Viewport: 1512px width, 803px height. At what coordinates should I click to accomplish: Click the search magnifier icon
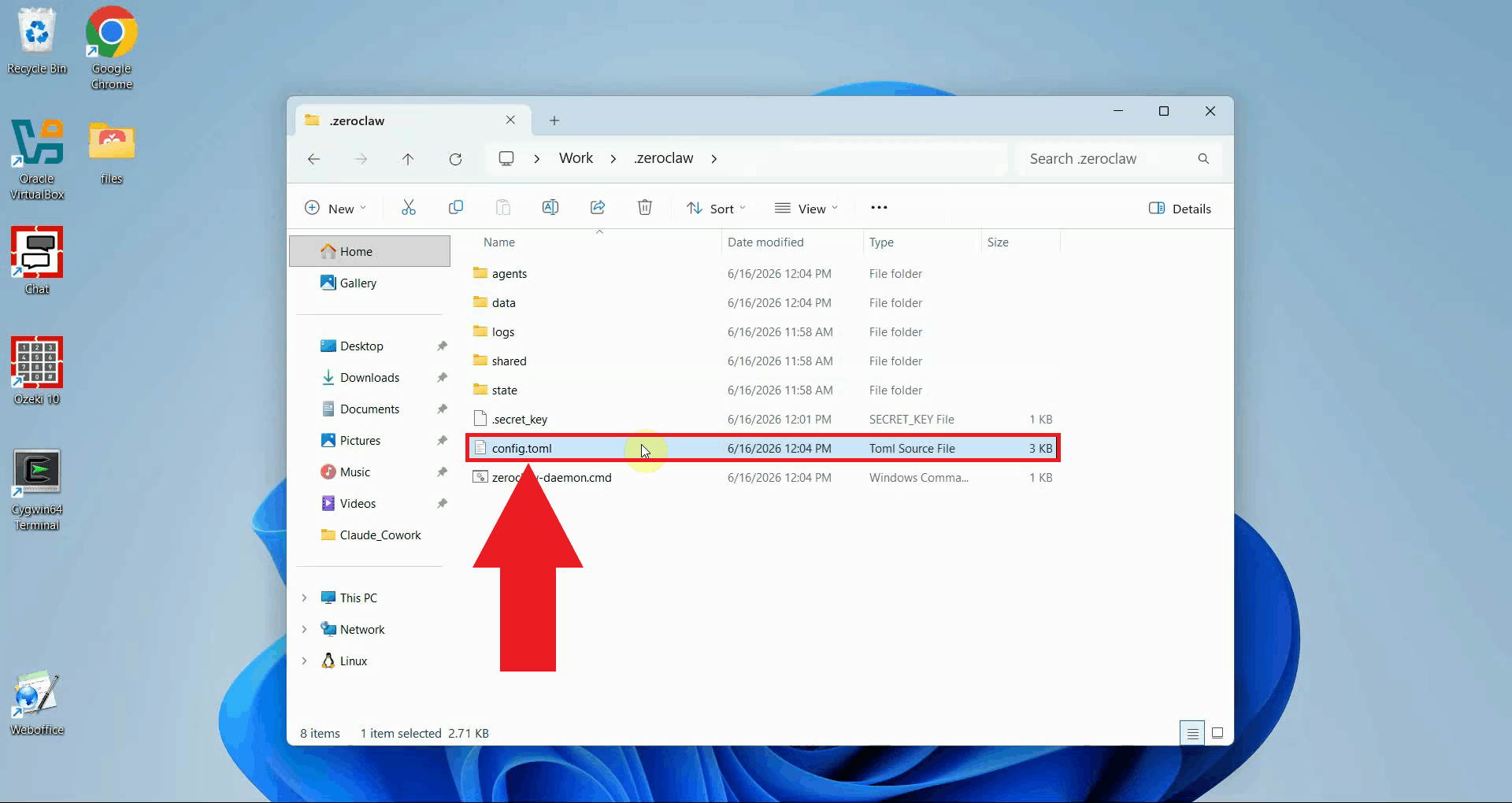[x=1203, y=159]
